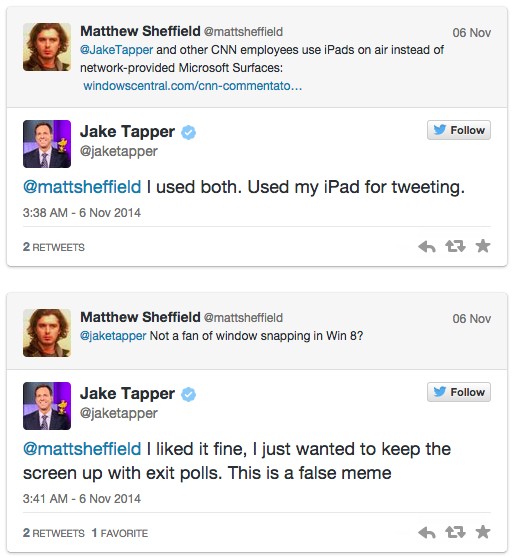Viewport: 518px width, 558px height.
Task: Open the windowscentral.com article link
Action: [x=192, y=86]
